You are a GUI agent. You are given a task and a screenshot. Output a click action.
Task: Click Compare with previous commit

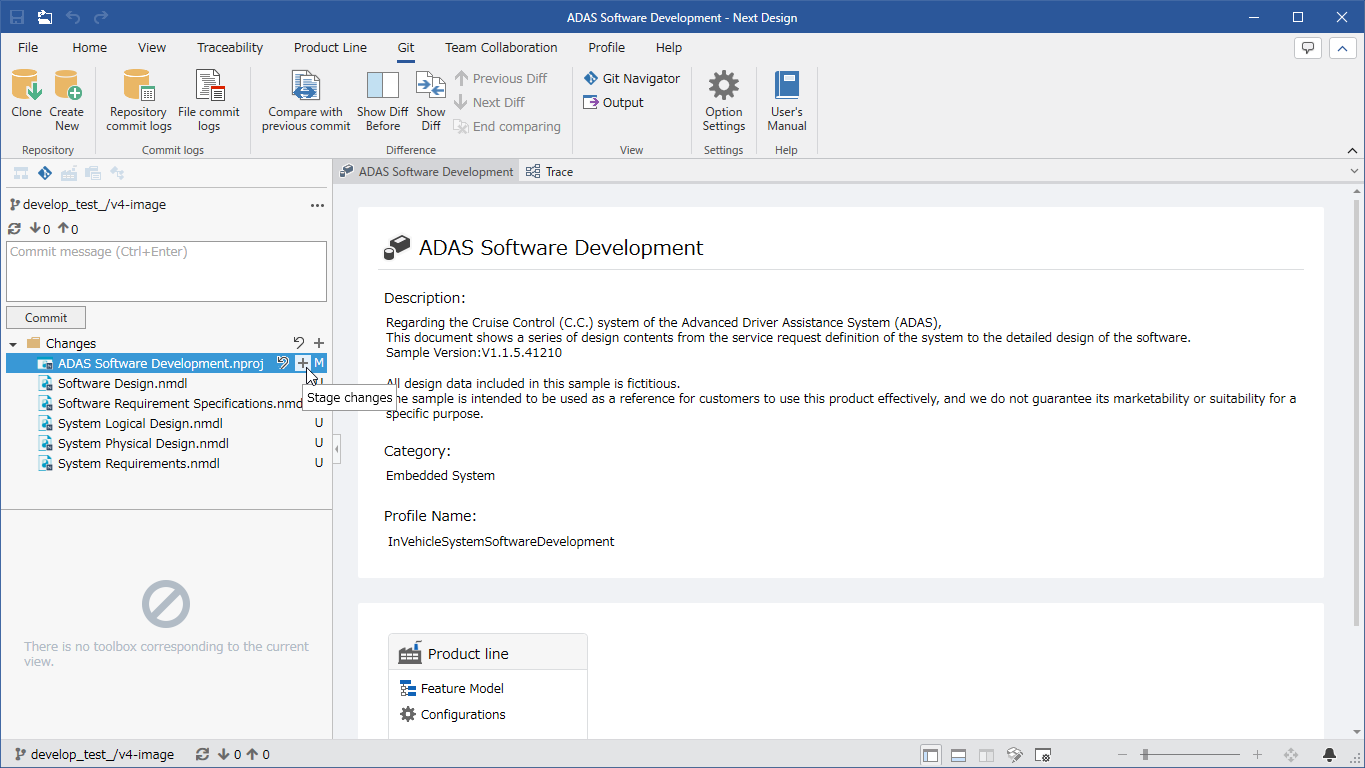pyautogui.click(x=306, y=100)
